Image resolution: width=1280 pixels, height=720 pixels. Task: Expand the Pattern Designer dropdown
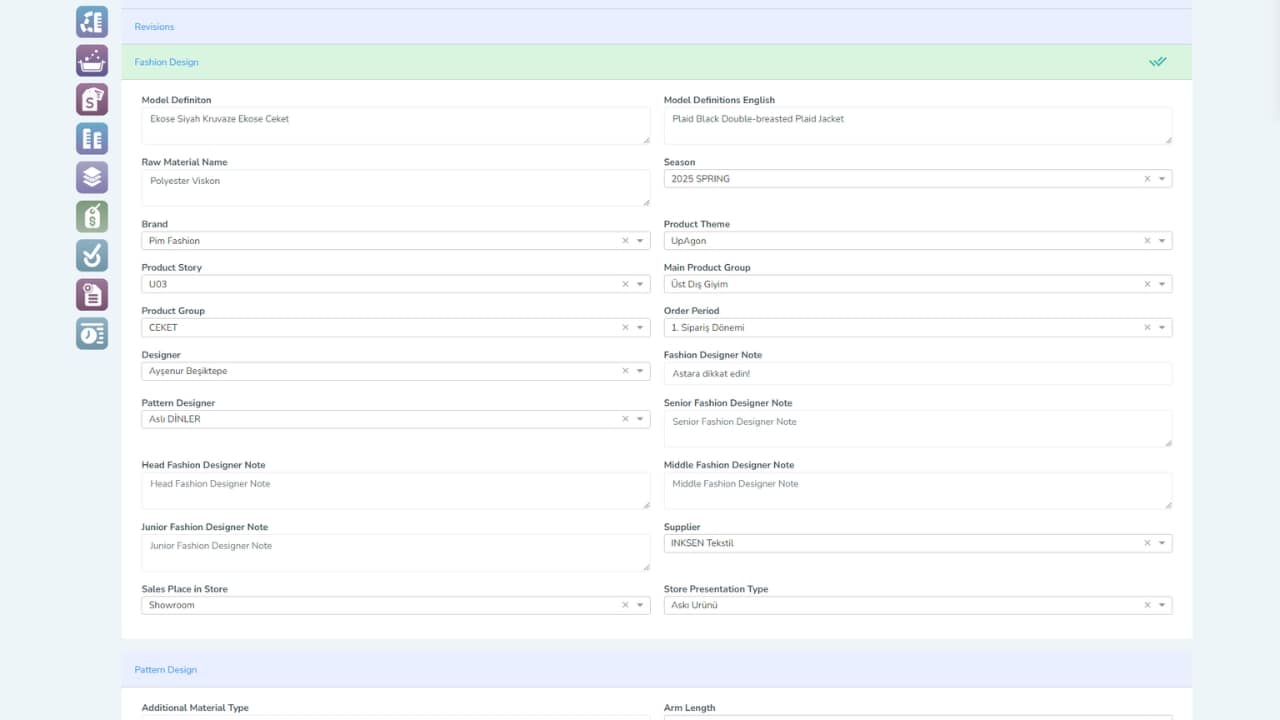coord(640,419)
